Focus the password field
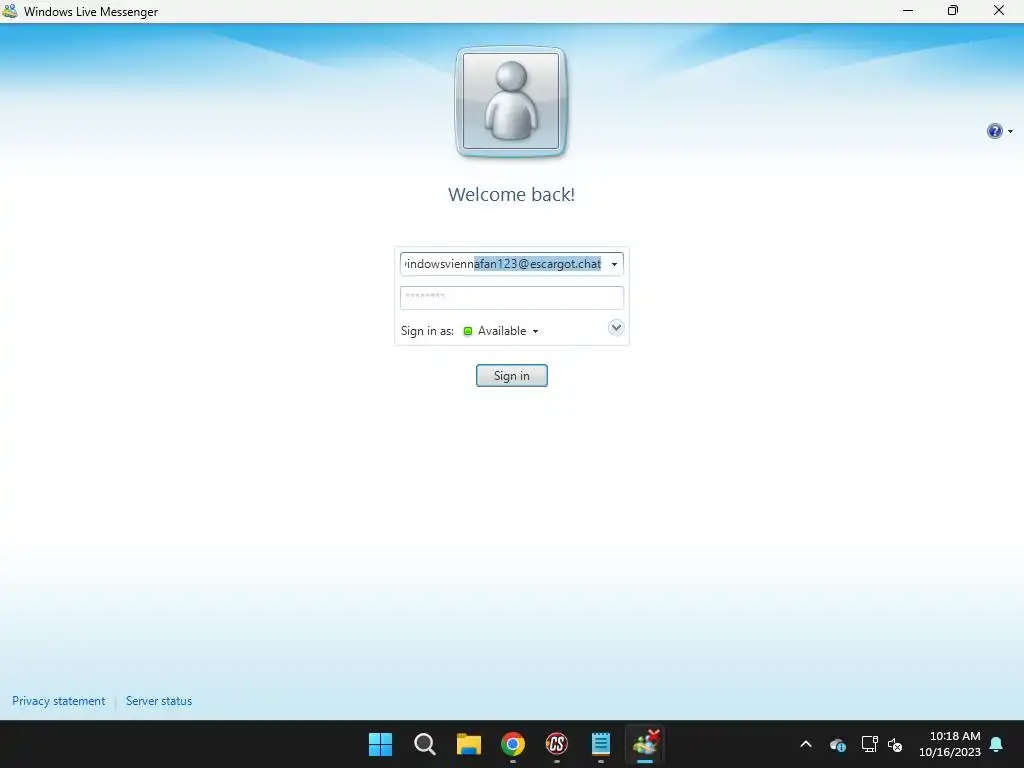Screen dimensions: 1024x768 pos(511,298)
